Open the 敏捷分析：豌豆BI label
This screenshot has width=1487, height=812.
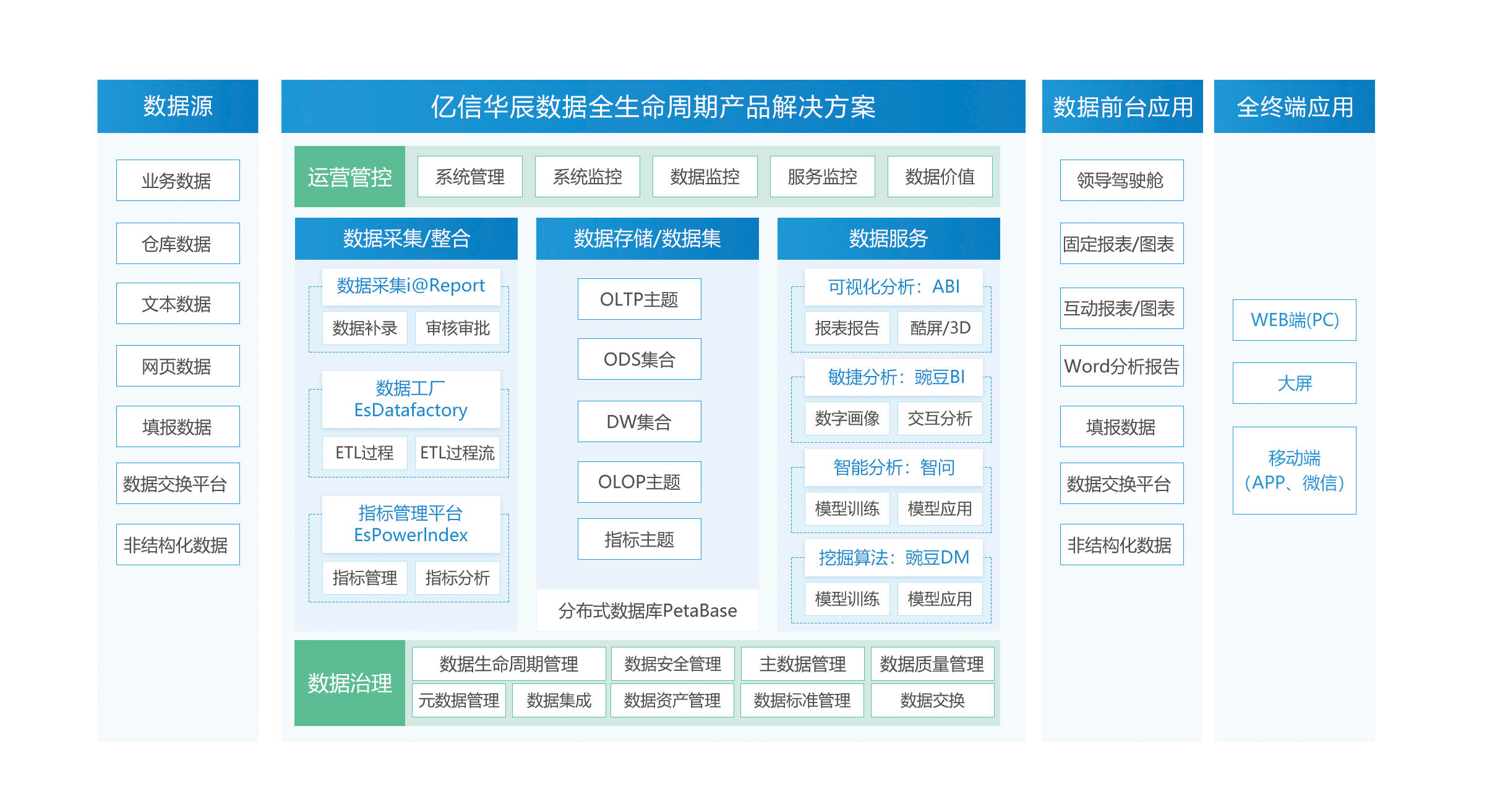click(x=894, y=377)
